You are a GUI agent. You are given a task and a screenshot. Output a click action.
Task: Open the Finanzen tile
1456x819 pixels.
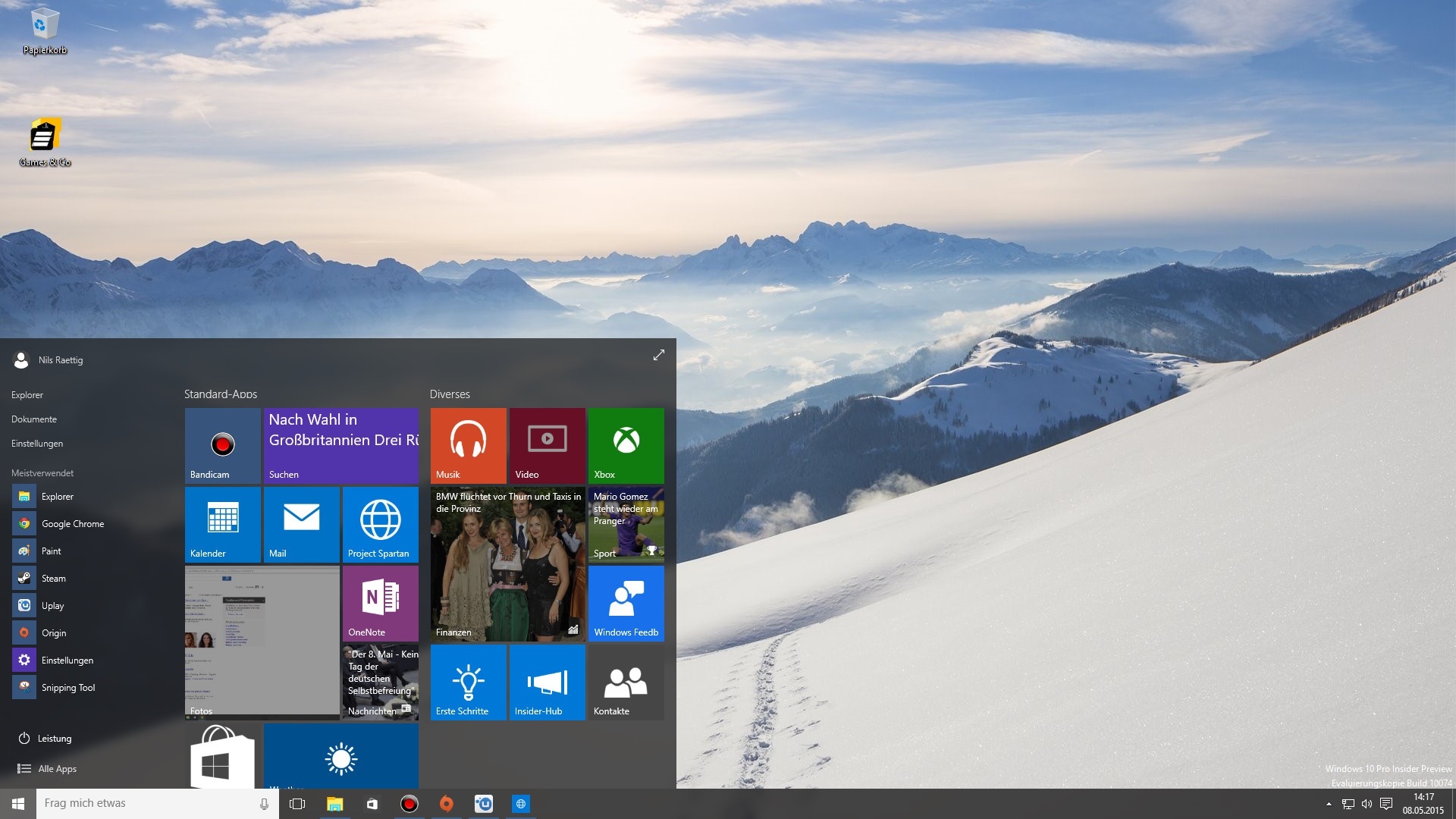(508, 564)
